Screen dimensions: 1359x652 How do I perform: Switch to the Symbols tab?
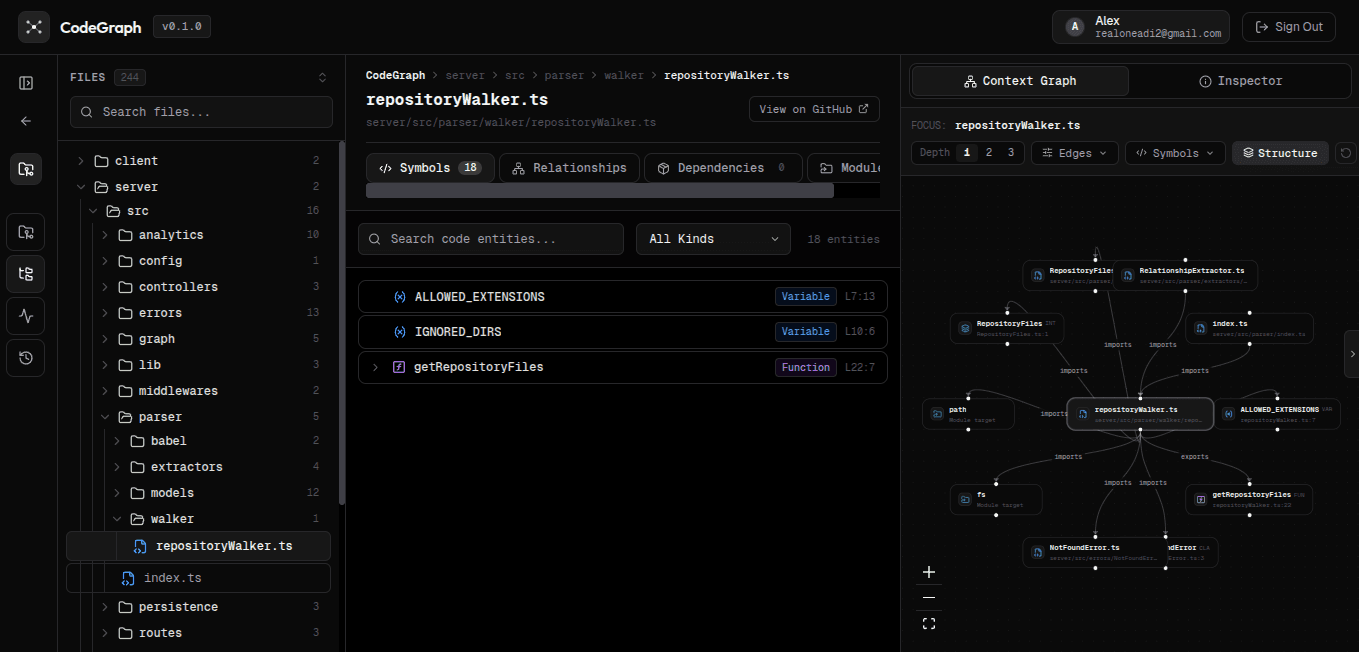[430, 168]
